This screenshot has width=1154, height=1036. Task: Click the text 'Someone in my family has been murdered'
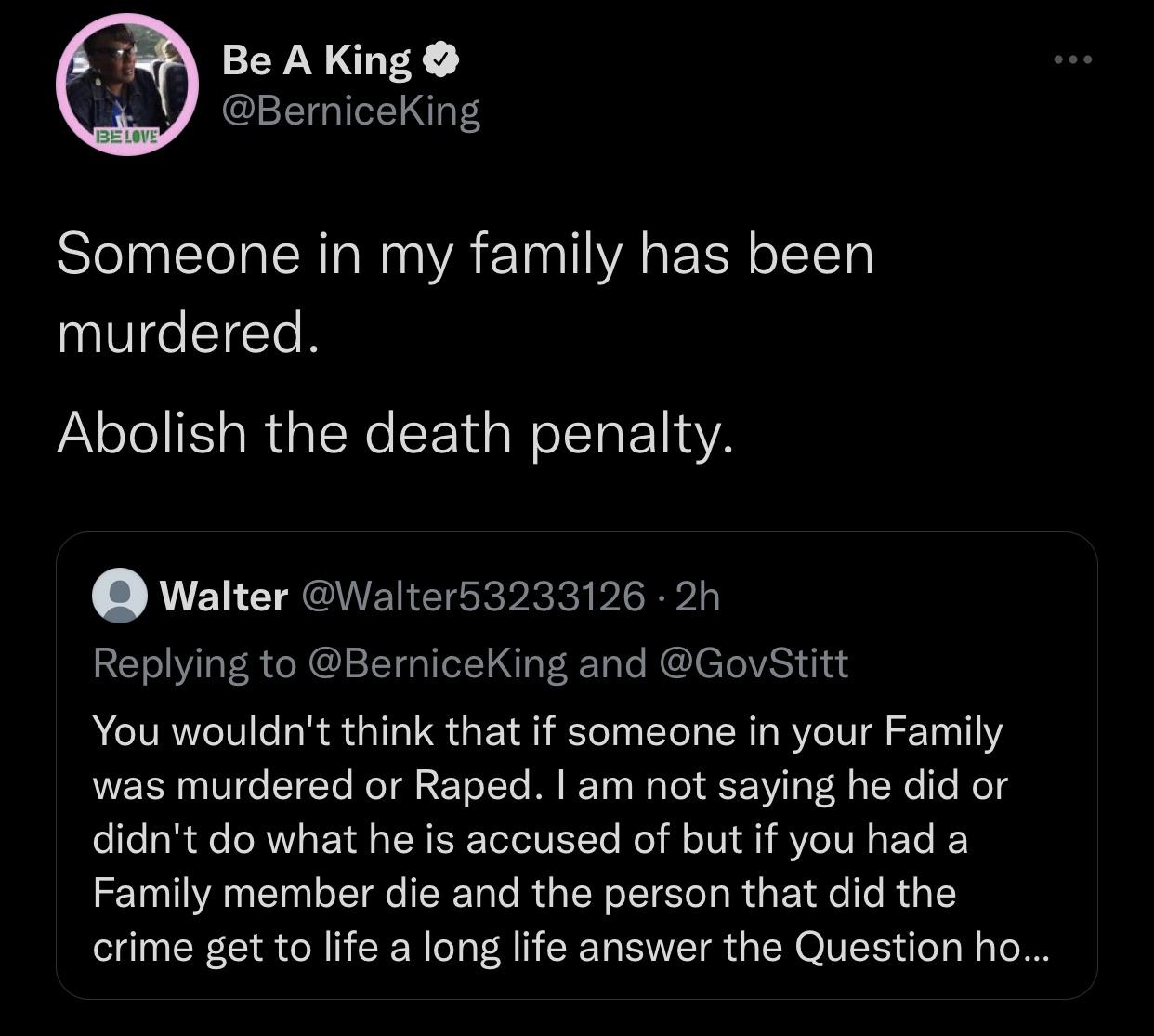pos(465,255)
